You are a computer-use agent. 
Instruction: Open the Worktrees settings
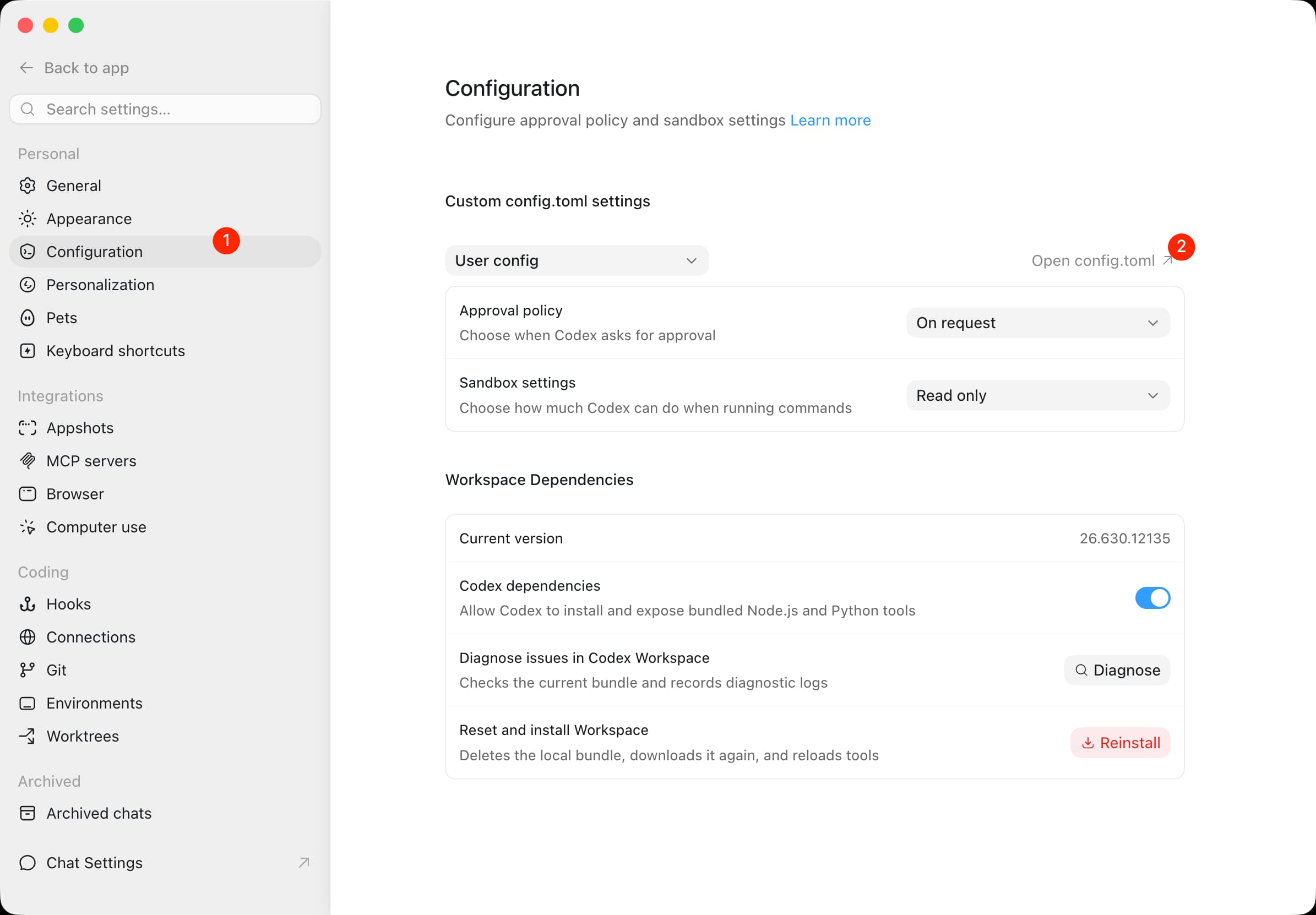coord(165,736)
